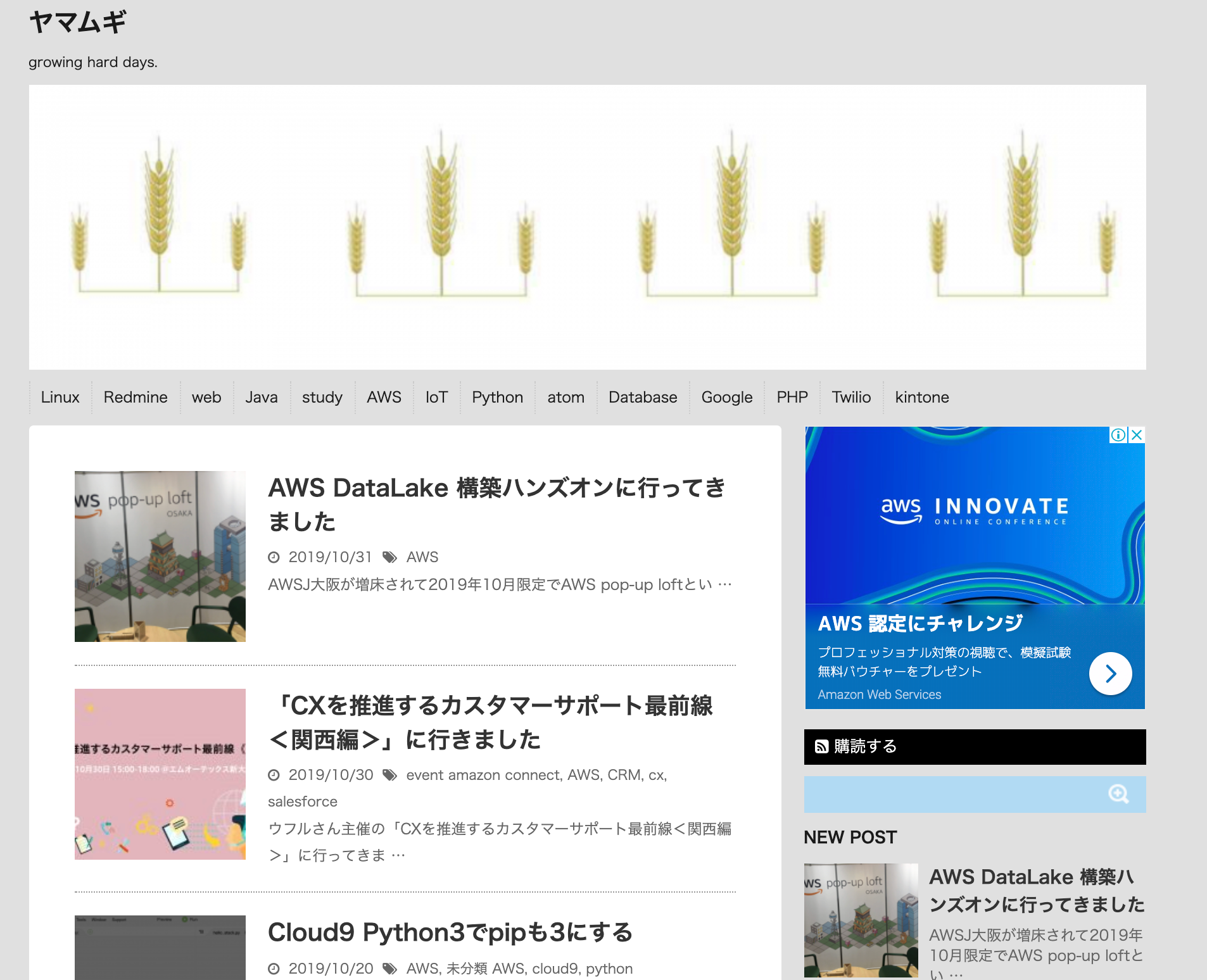Click the event amazon connect tag
Image resolution: width=1207 pixels, height=980 pixels.
483,775
